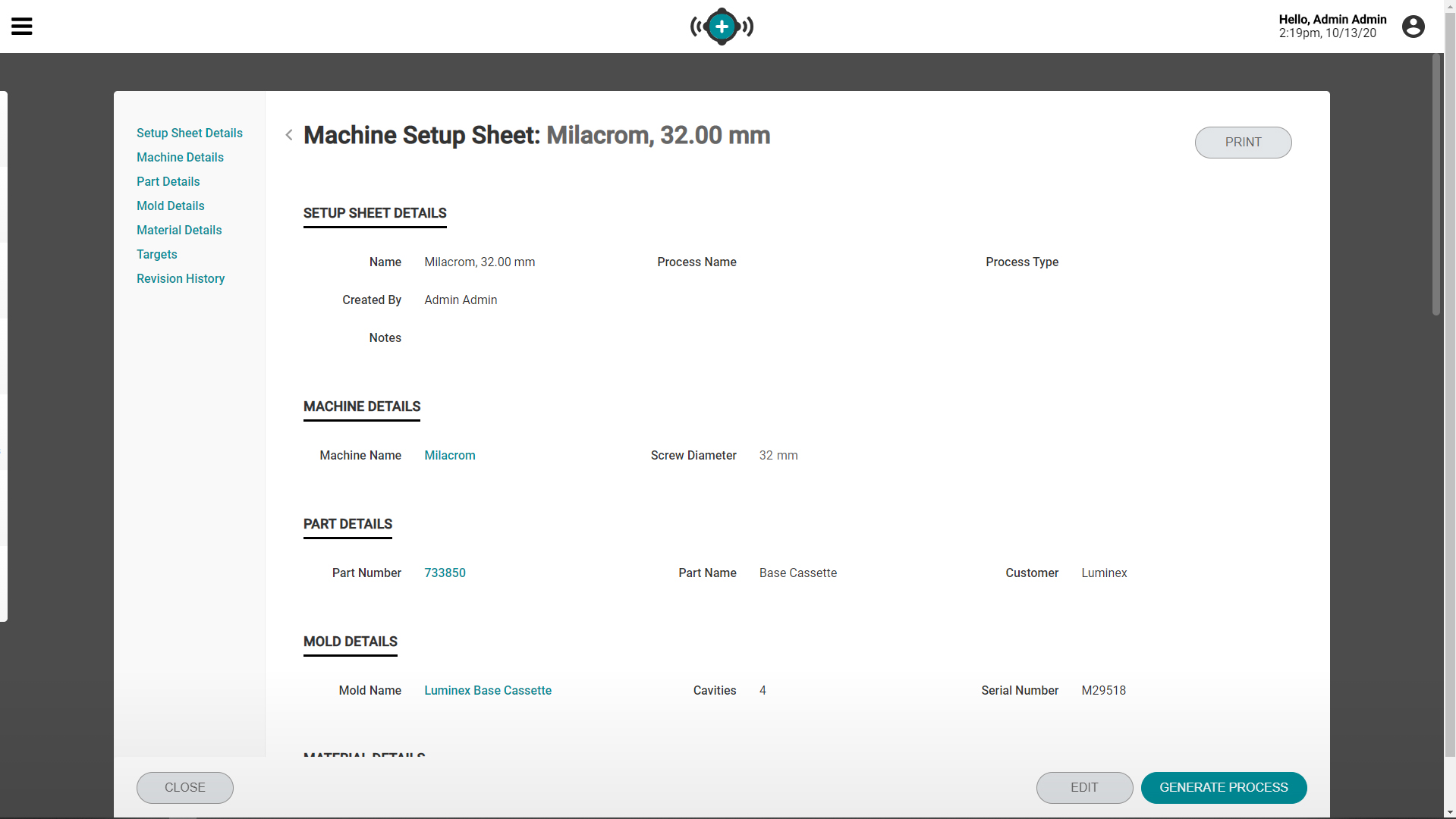1456x819 pixels.
Task: Select the 'Milacrom, 32.00 mm' name value
Action: (x=480, y=262)
